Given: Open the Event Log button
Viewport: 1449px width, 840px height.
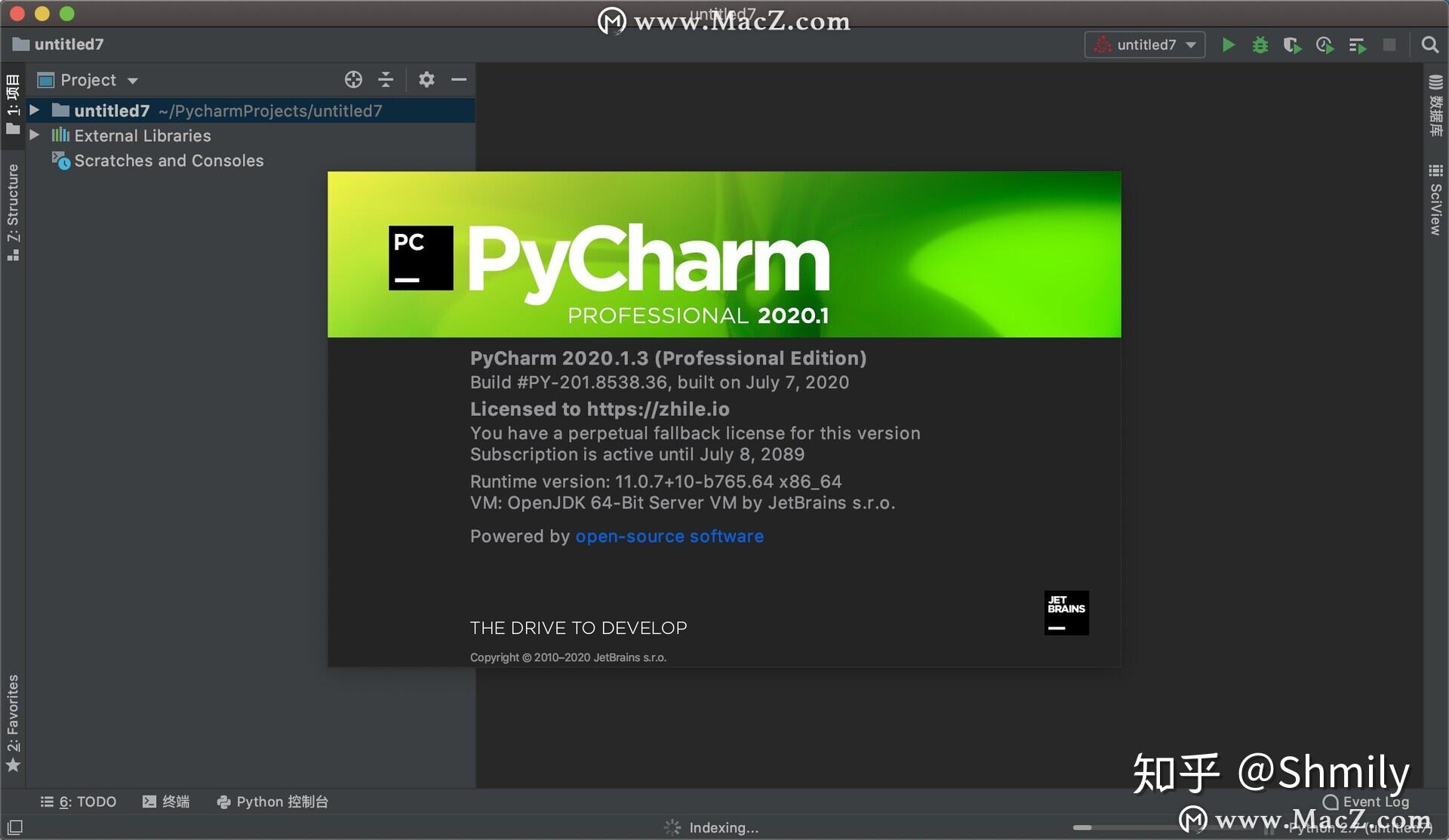Looking at the screenshot, I should coord(1366,802).
